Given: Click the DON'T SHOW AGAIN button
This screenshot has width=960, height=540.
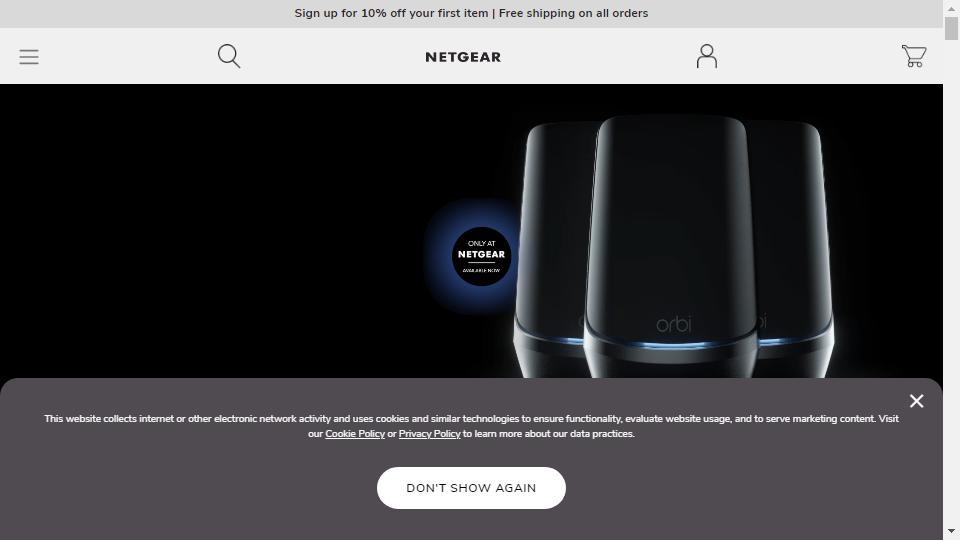Looking at the screenshot, I should click(x=471, y=488).
